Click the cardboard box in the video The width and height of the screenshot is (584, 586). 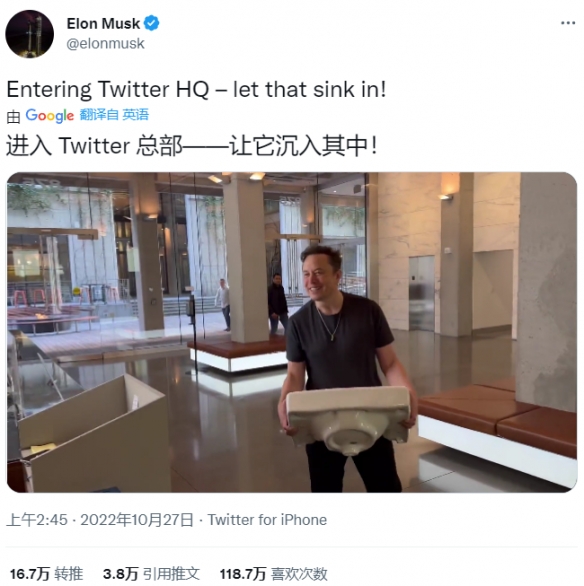(x=93, y=434)
